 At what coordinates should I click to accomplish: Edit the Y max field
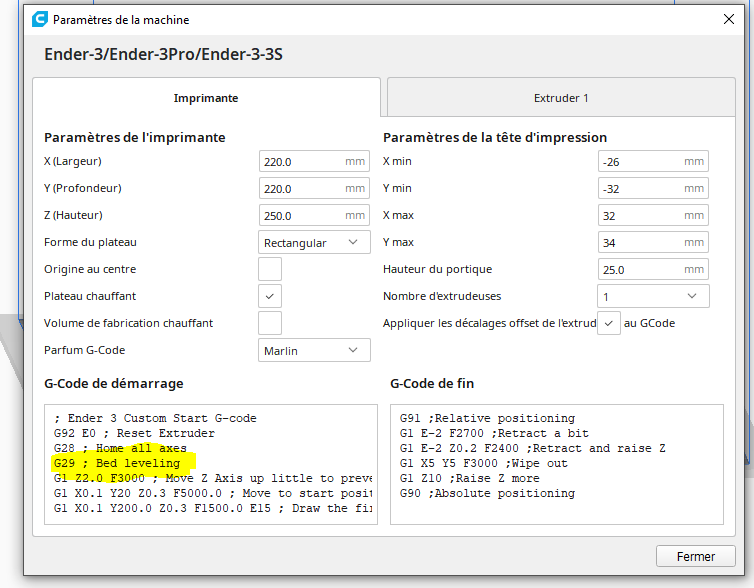653,242
